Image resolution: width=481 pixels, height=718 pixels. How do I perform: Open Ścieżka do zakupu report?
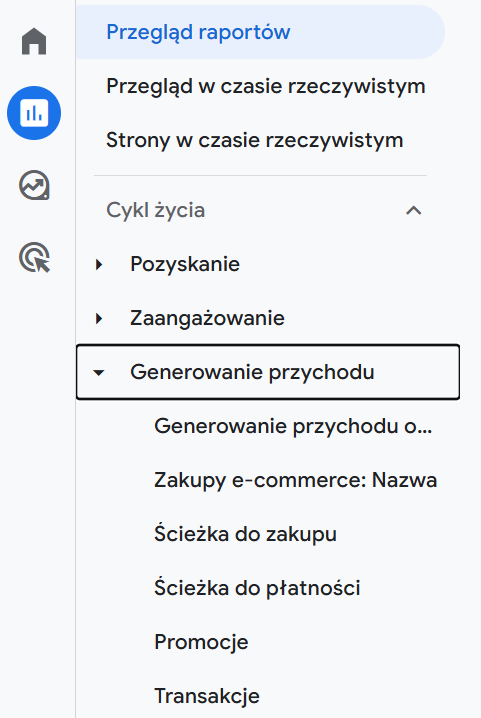[x=246, y=534]
